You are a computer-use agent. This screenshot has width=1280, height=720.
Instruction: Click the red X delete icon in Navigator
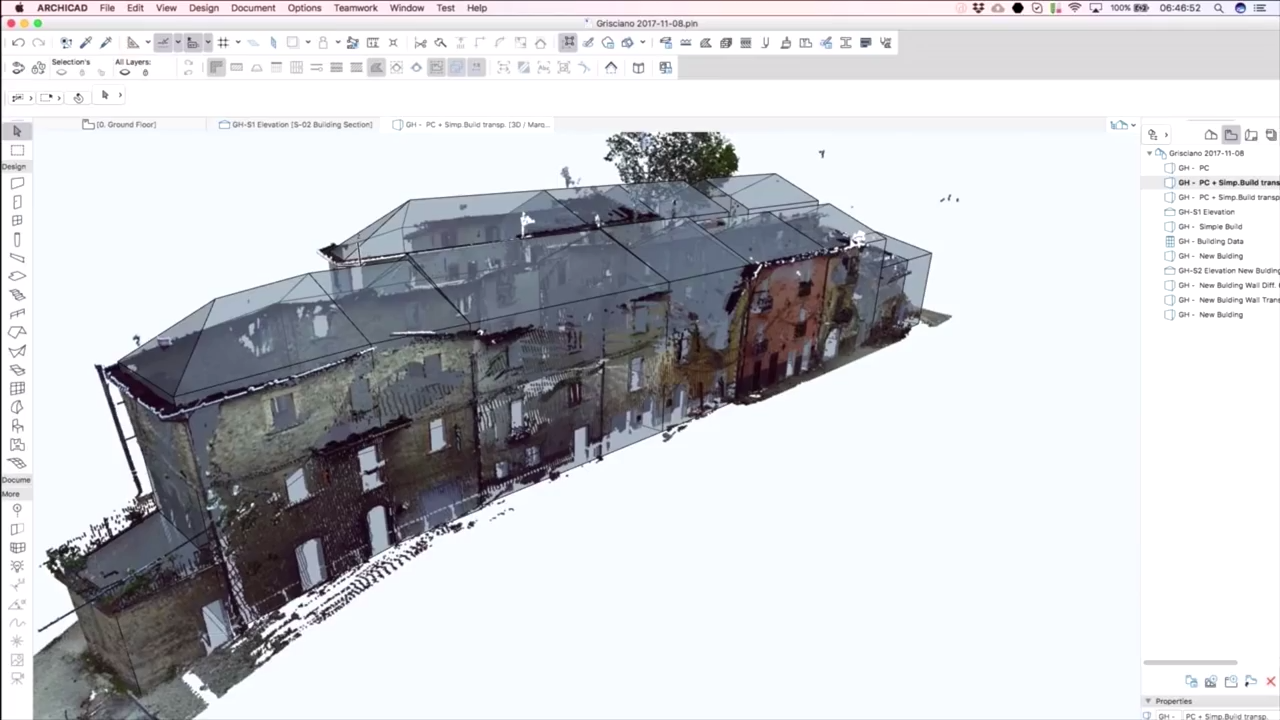[1271, 681]
